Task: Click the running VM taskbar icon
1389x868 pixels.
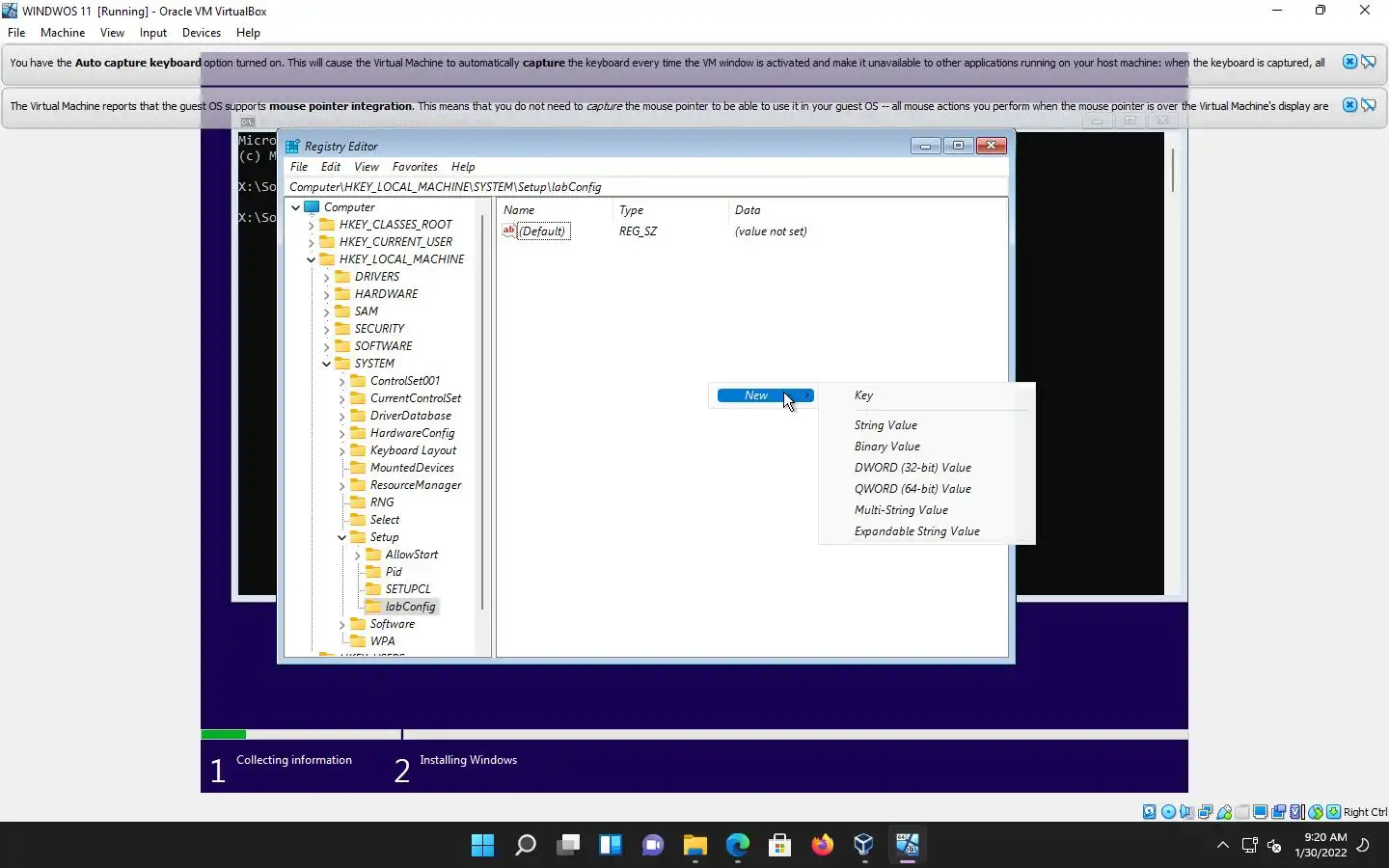Action: 907,846
